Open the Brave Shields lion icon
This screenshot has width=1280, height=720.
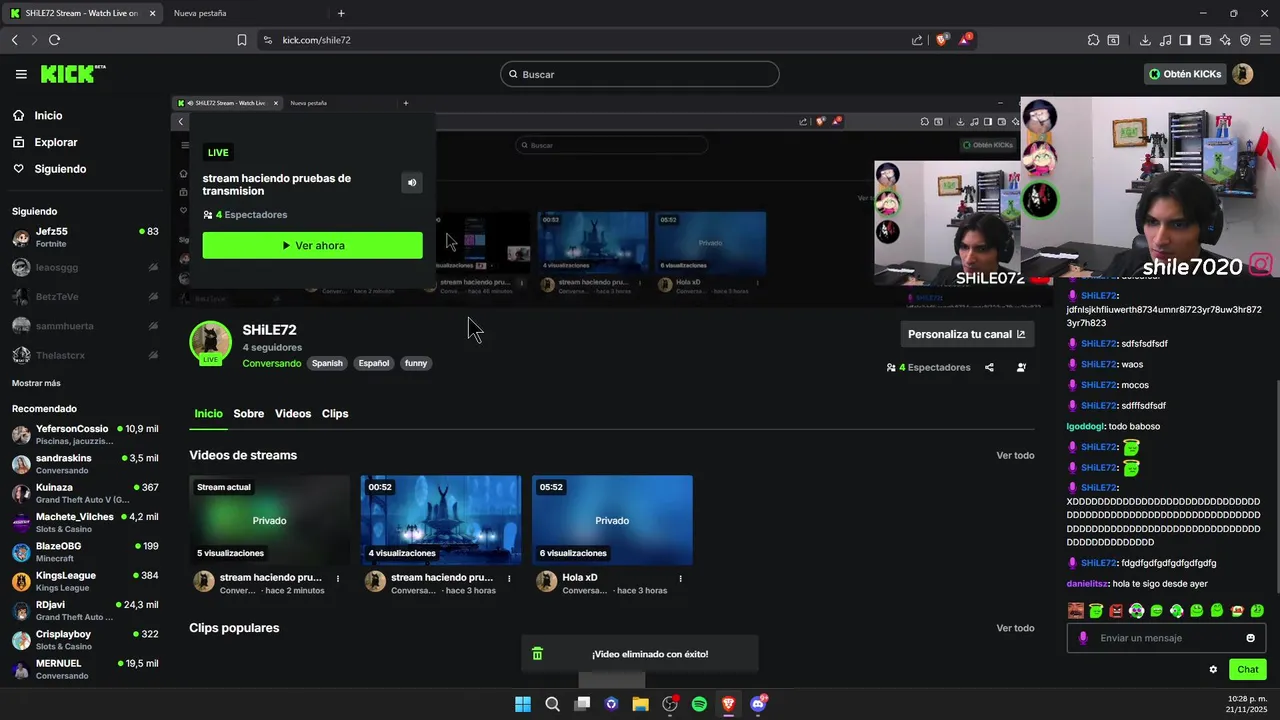pyautogui.click(x=941, y=40)
